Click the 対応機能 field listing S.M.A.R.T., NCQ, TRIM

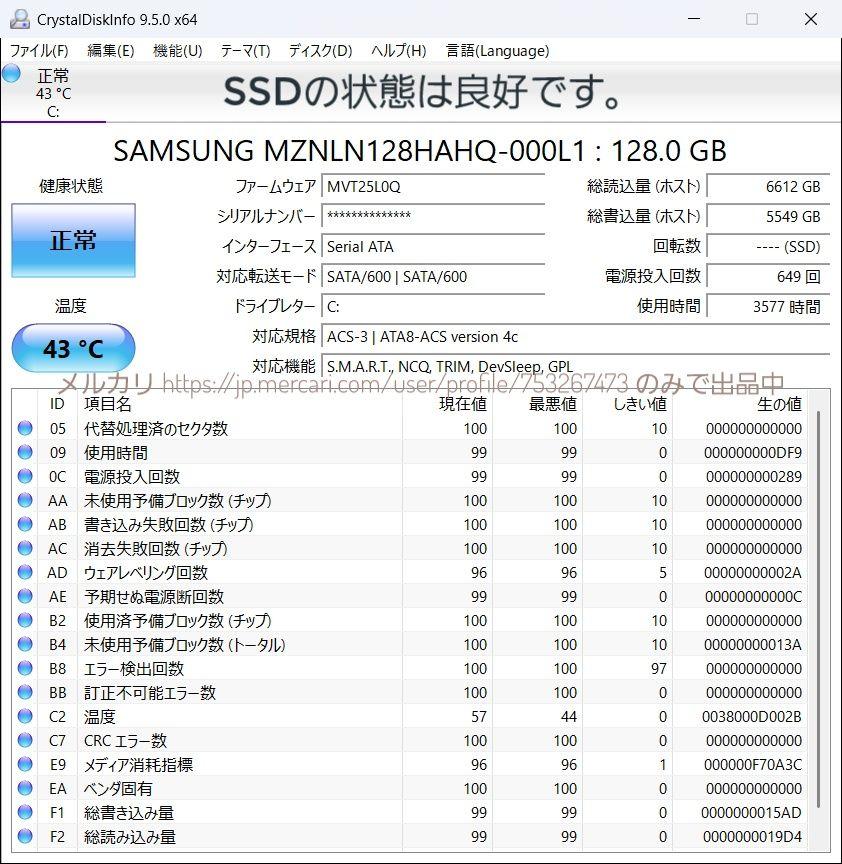point(576,366)
